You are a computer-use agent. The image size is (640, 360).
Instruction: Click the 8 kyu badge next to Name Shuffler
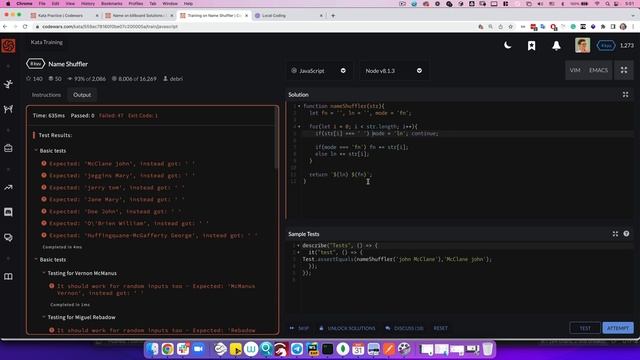(36, 64)
